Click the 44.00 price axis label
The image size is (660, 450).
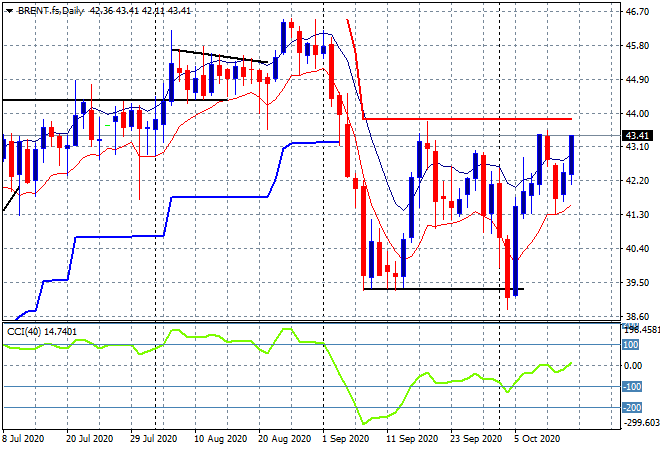[x=637, y=113]
